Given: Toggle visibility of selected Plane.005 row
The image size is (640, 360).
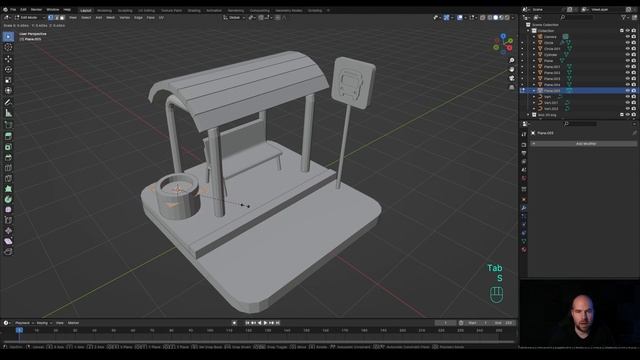Looking at the screenshot, I should pos(628,91).
